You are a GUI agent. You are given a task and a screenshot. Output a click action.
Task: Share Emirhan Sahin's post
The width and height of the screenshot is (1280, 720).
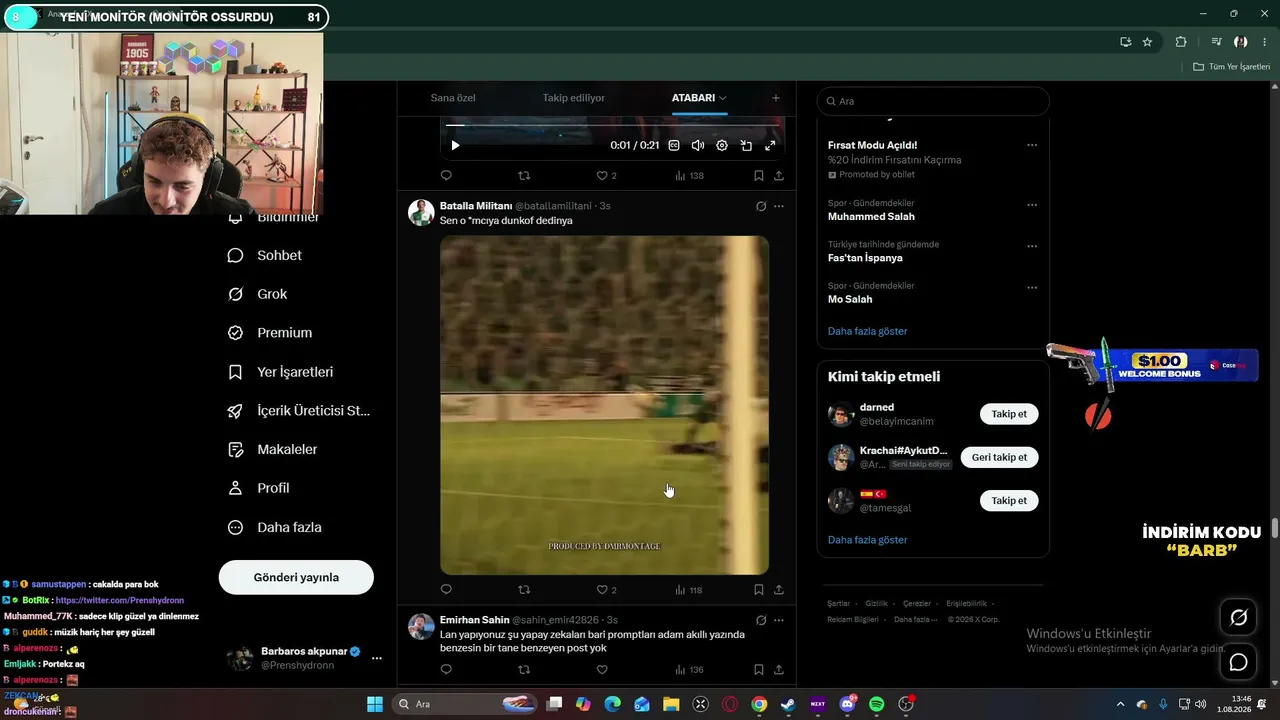[779, 670]
